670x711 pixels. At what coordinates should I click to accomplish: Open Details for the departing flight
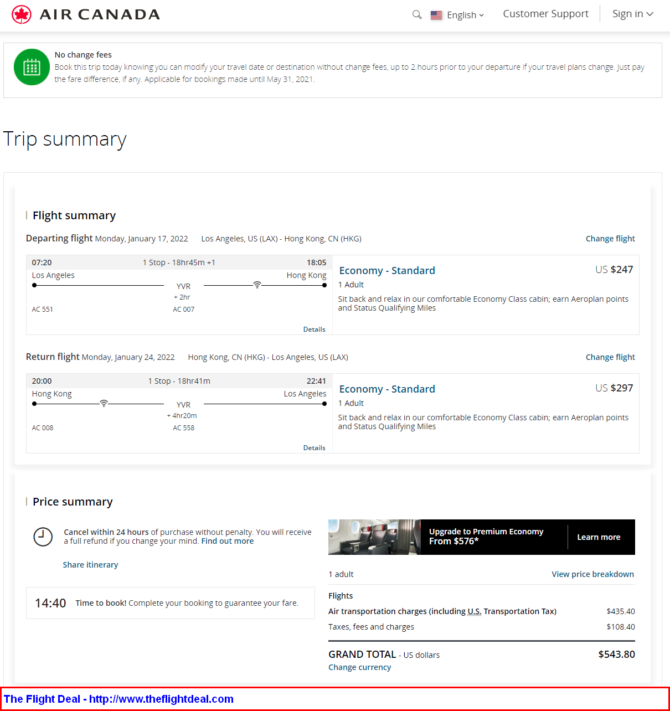[x=314, y=329]
